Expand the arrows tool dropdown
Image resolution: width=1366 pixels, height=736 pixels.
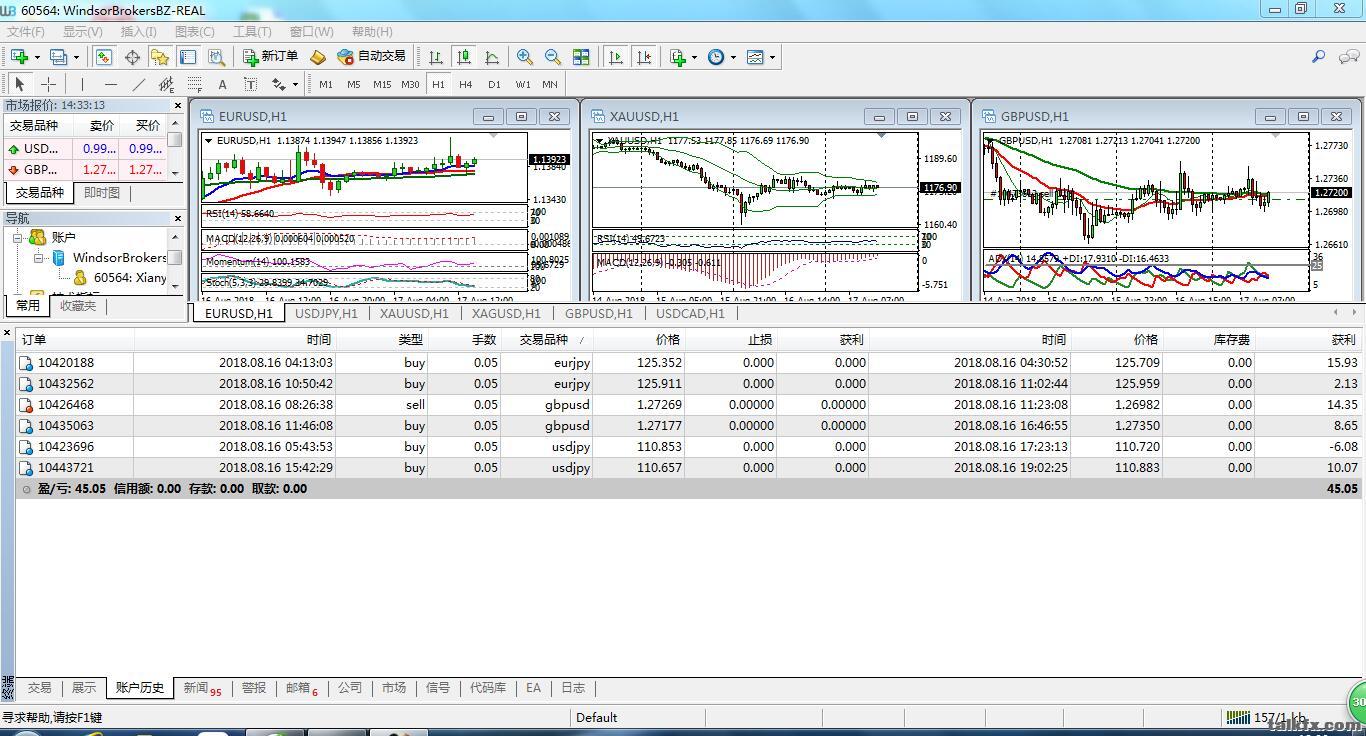(296, 84)
